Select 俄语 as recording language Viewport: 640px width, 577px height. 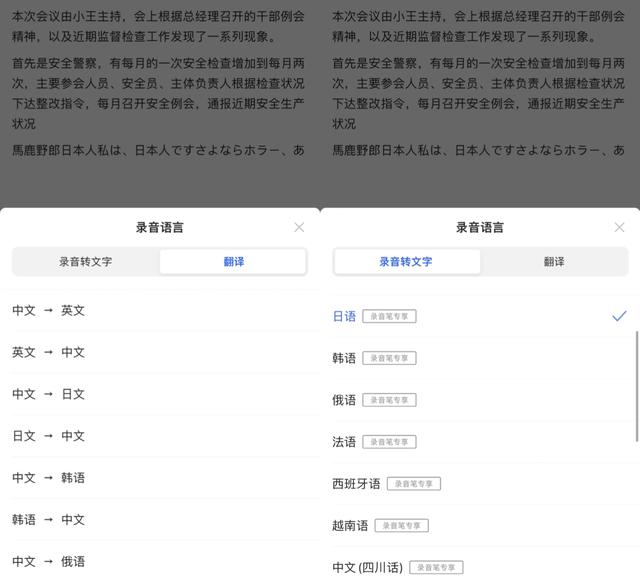[x=480, y=400]
